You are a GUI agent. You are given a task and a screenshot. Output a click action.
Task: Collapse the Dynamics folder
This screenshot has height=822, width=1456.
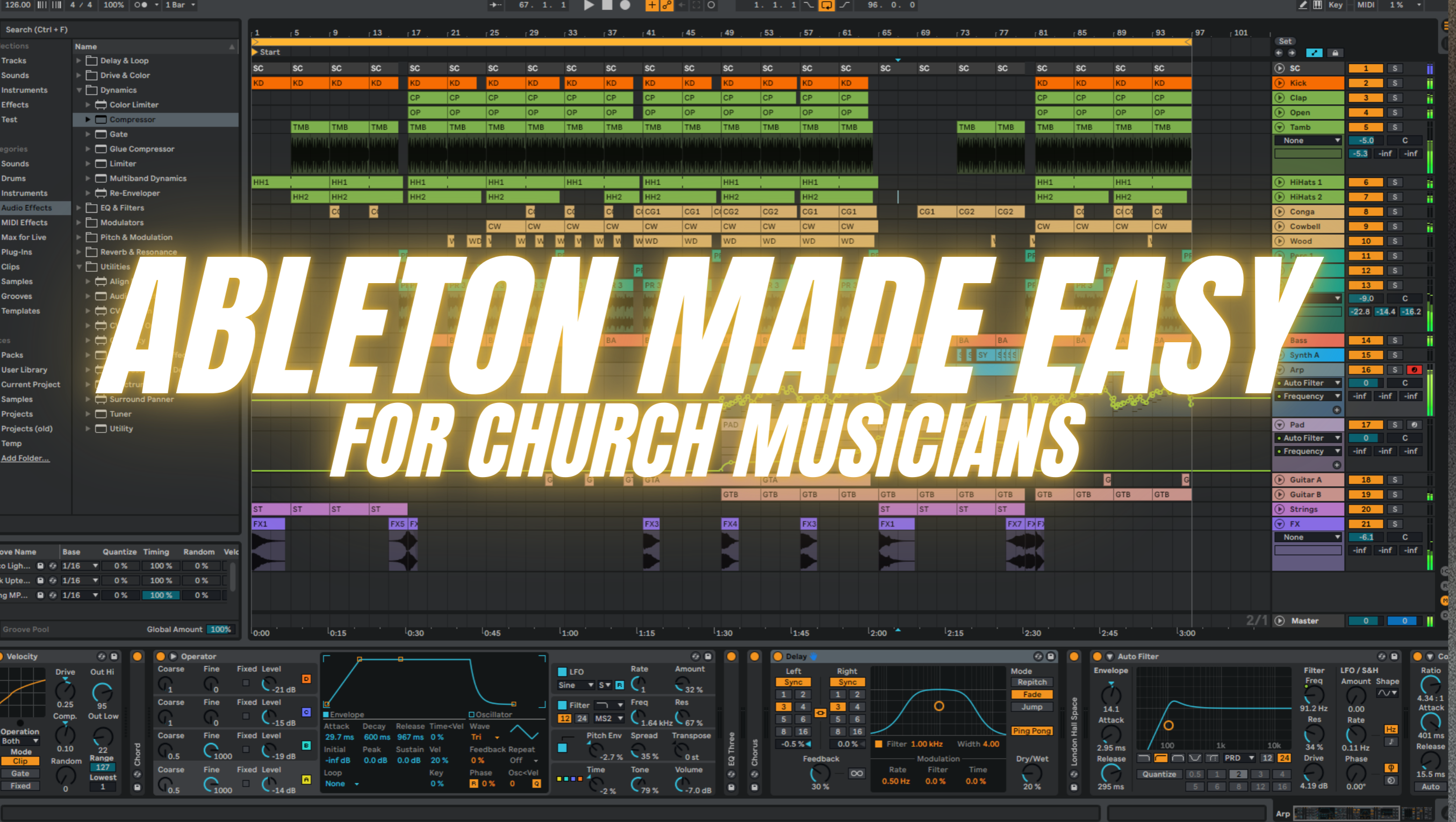coord(78,90)
